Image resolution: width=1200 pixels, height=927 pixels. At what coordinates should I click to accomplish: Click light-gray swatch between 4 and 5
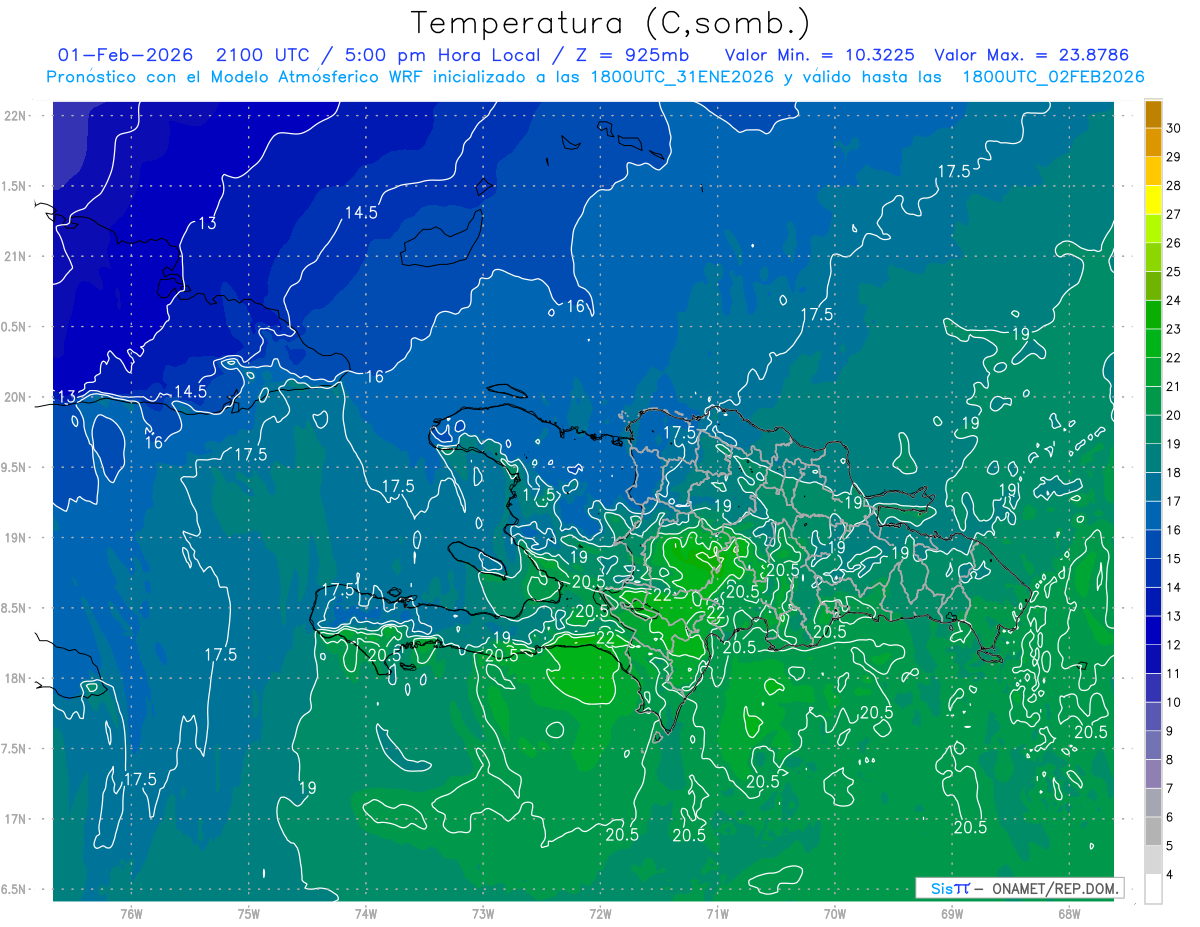click(1153, 860)
